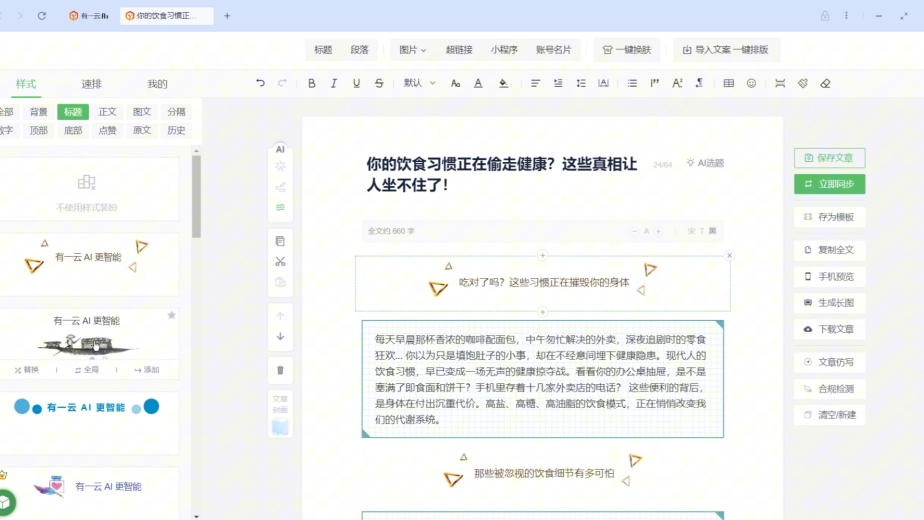Image resolution: width=924 pixels, height=520 pixels.
Task: Expand the 图片 dropdown menu
Action: point(412,49)
